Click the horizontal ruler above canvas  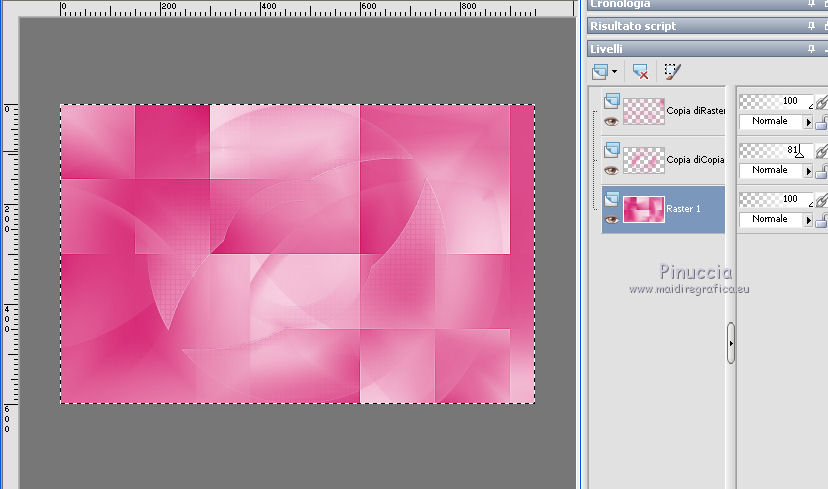298,8
